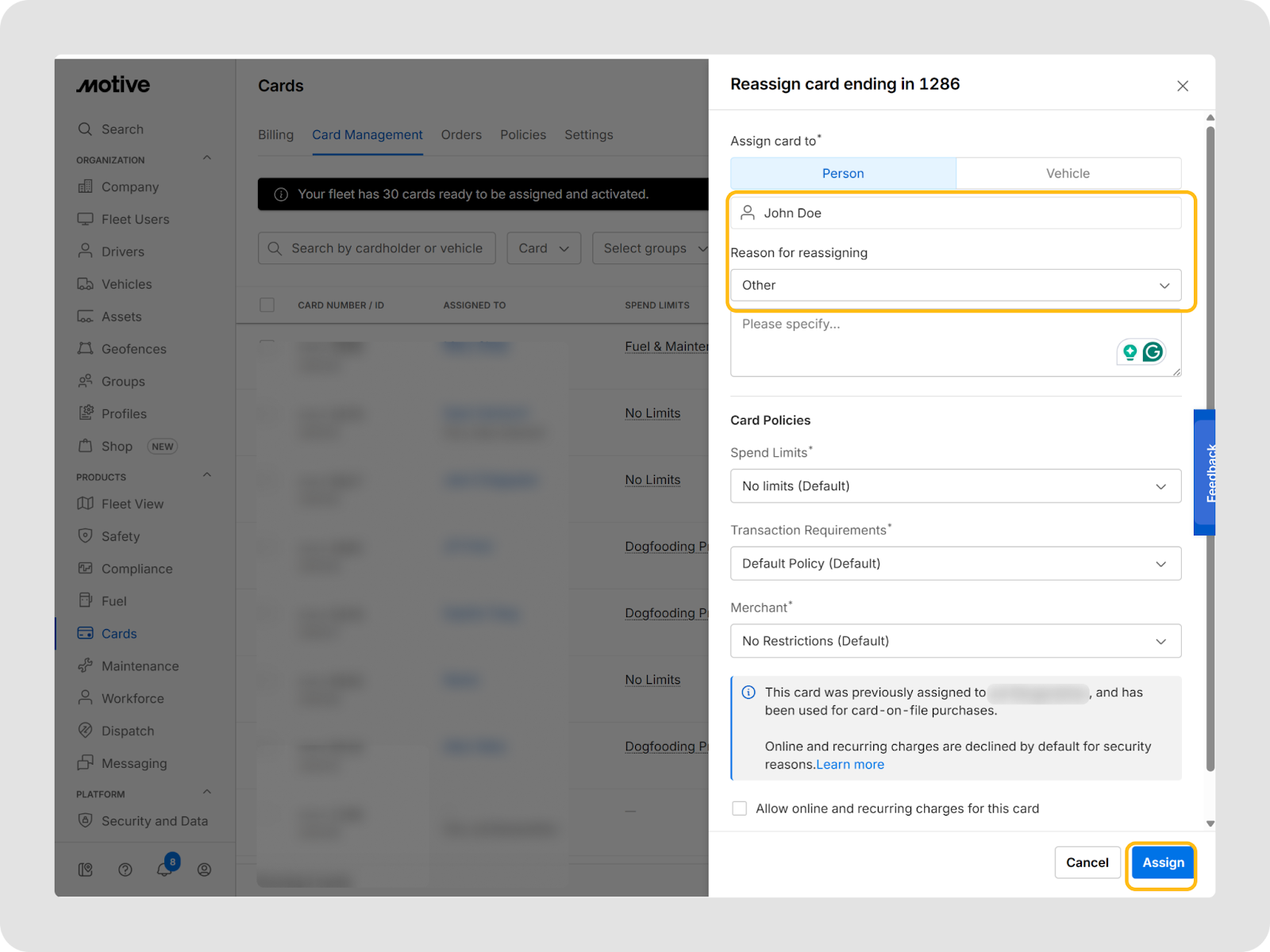Open the Billing tab
The height and width of the screenshot is (952, 1270).
coord(275,135)
